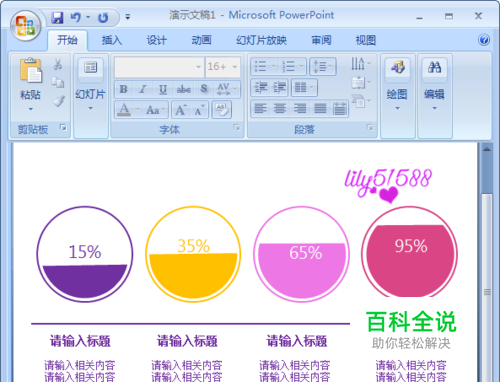The image size is (500, 382).
Task: Customize the Quick Access Toolbar
Action: pos(128,17)
